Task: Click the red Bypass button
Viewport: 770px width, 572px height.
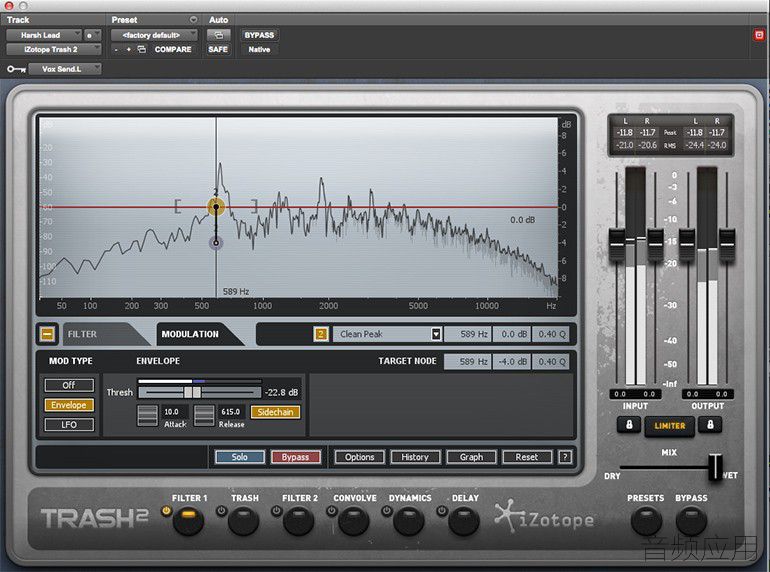Action: coord(296,457)
